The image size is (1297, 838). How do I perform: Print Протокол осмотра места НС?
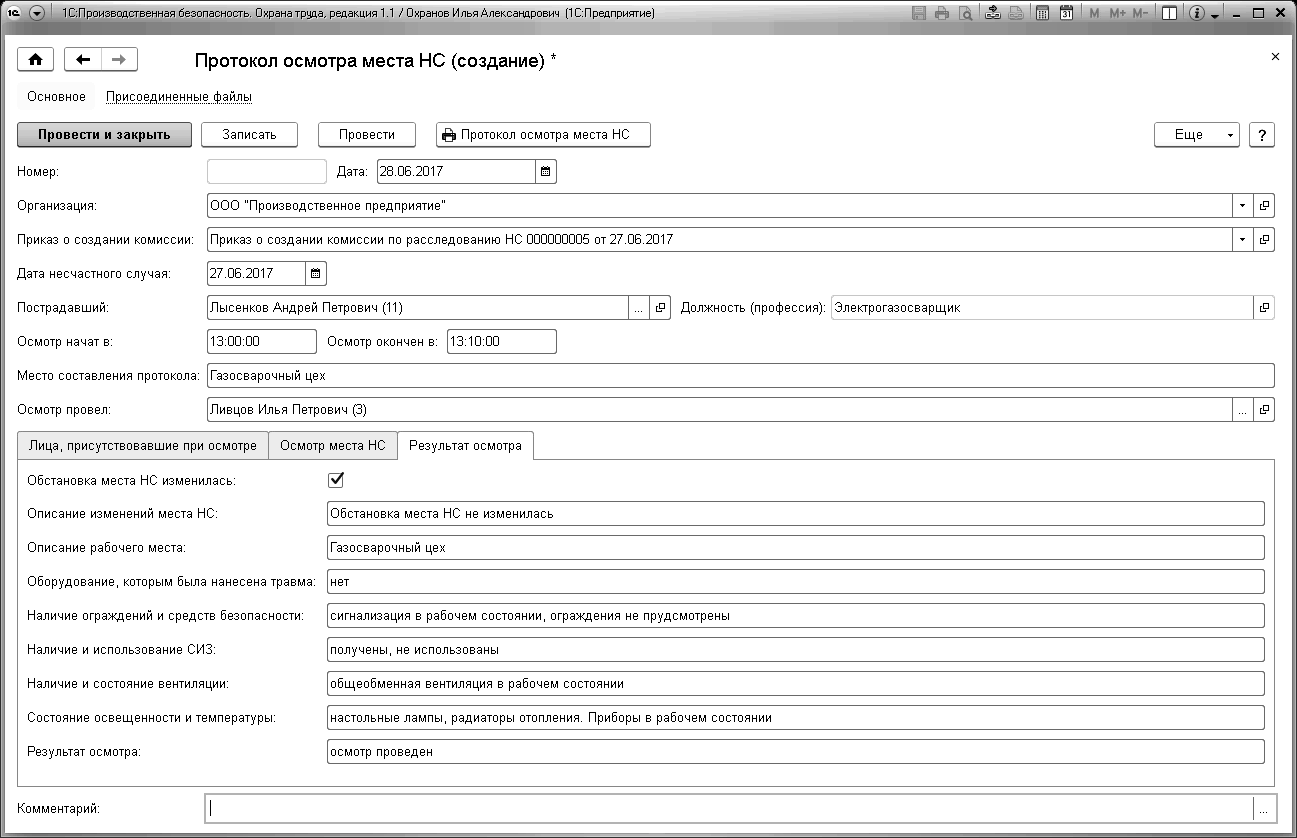(x=543, y=135)
